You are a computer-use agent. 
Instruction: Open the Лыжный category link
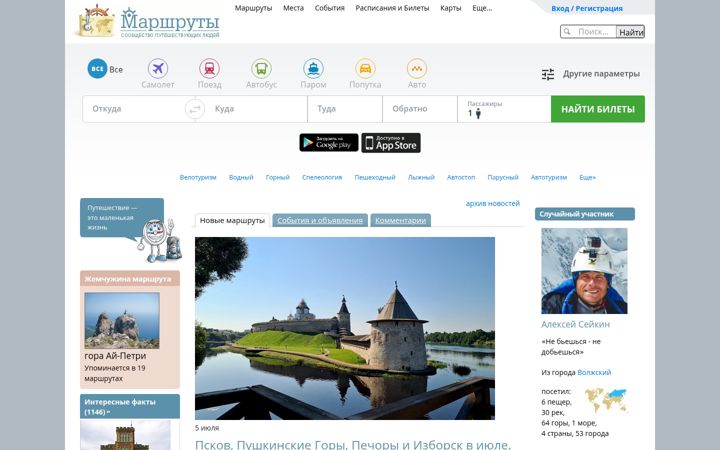[x=421, y=177]
